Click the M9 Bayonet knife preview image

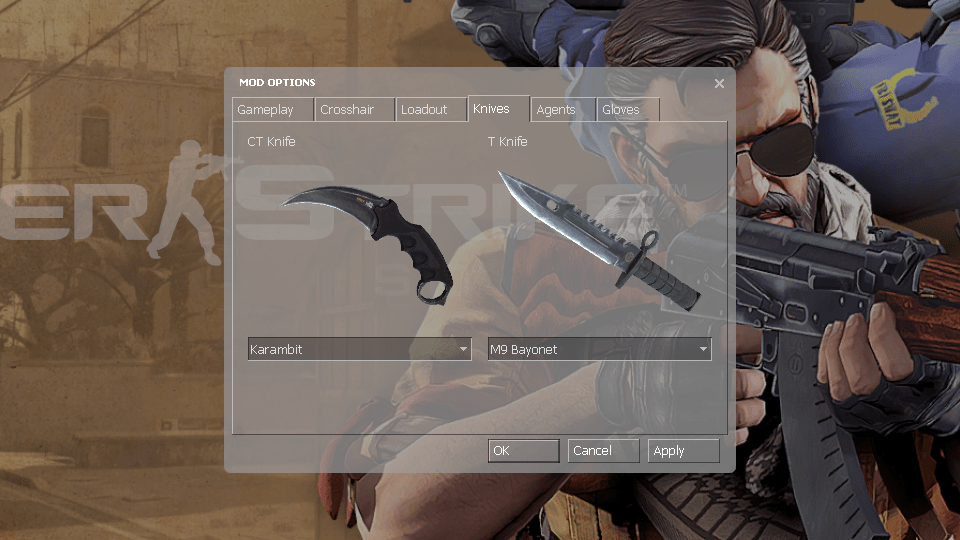(x=598, y=240)
